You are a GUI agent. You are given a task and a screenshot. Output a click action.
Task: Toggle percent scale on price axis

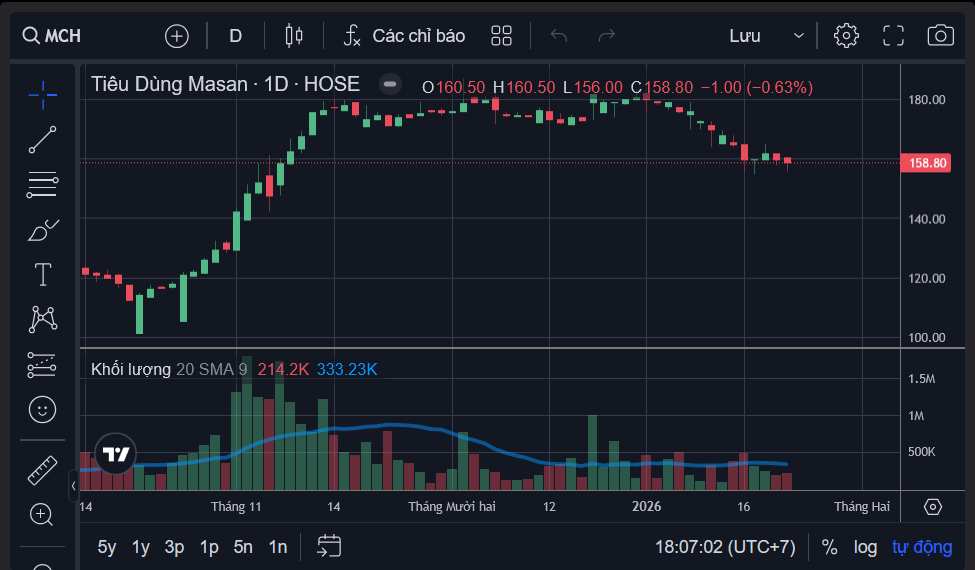click(829, 547)
